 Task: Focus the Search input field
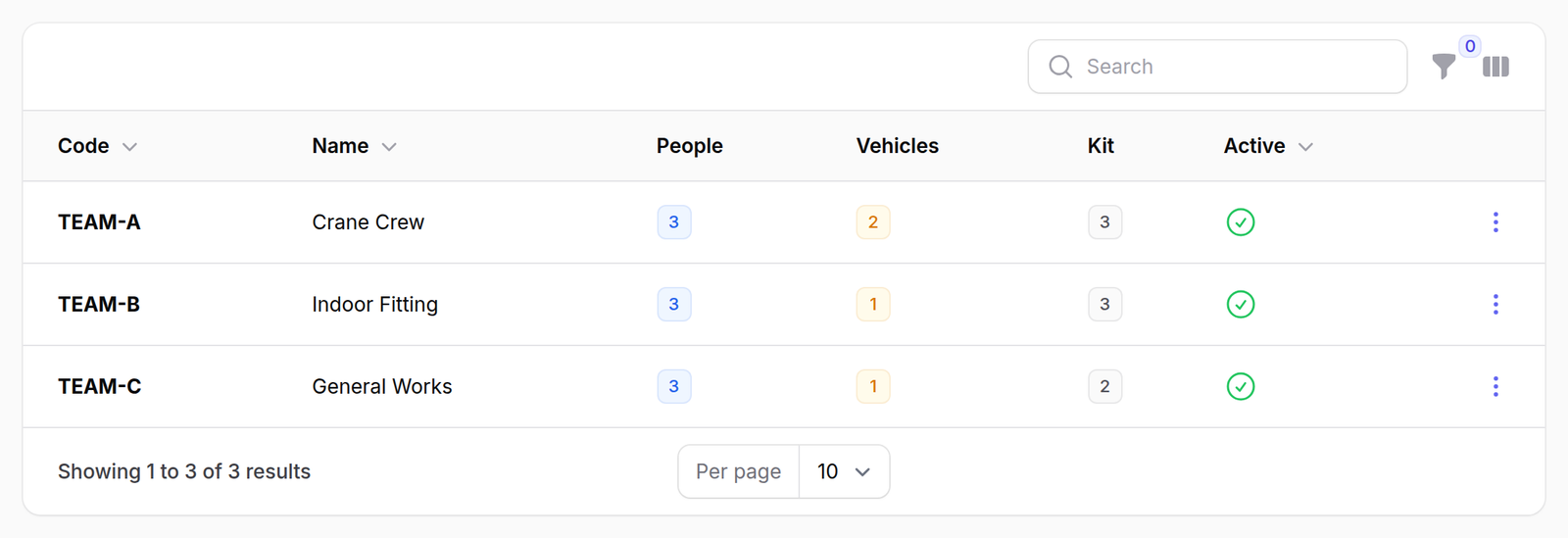click(1217, 67)
